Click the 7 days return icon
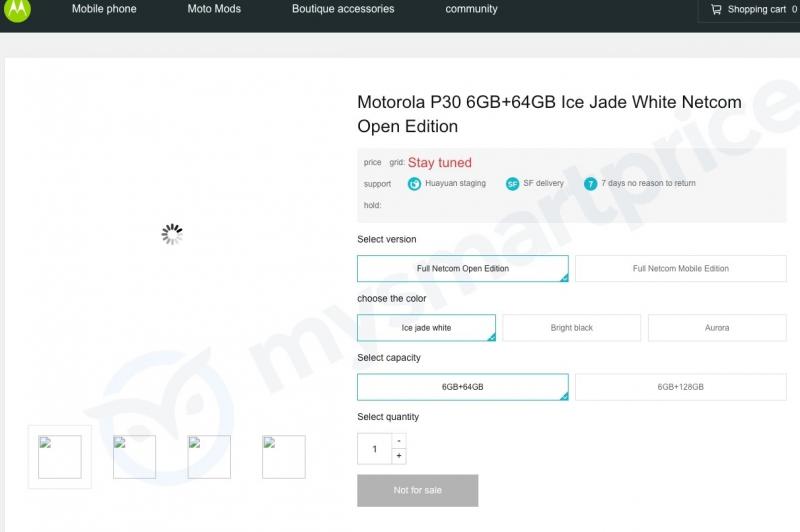Screen dimensions: 800x532 [590, 184]
